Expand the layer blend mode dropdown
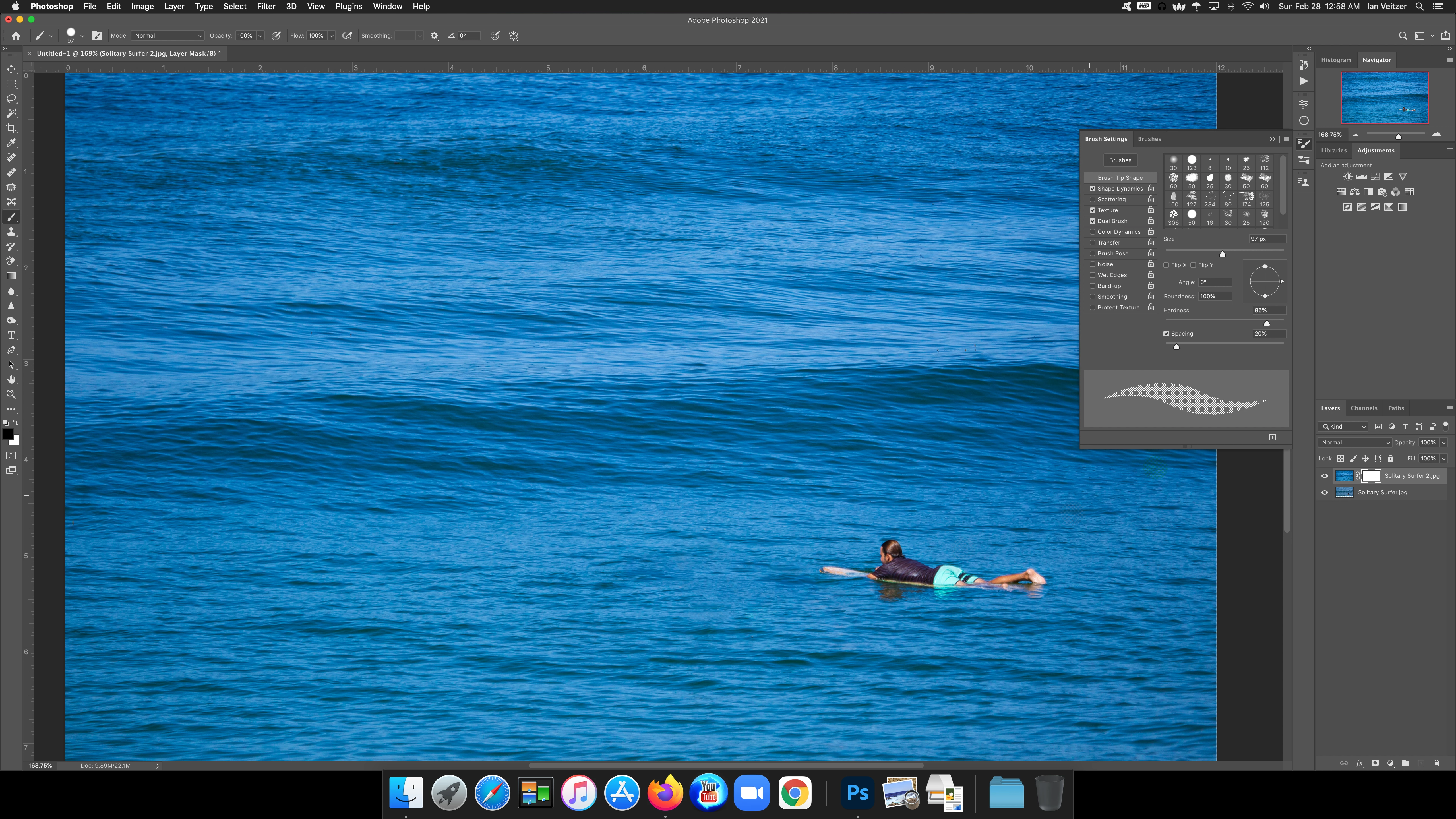1456x819 pixels. (1354, 442)
